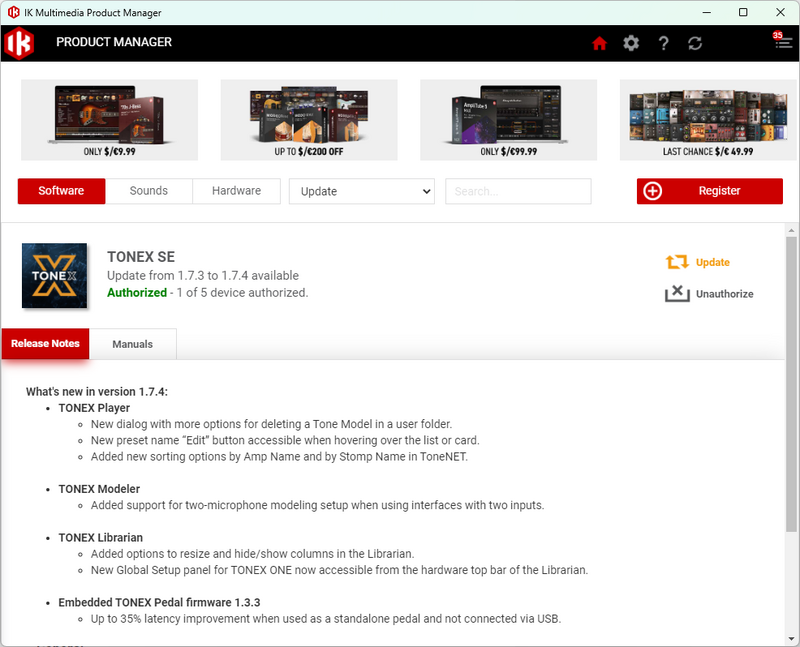The height and width of the screenshot is (647, 800).
Task: Select the Software category tab
Action: (61, 191)
